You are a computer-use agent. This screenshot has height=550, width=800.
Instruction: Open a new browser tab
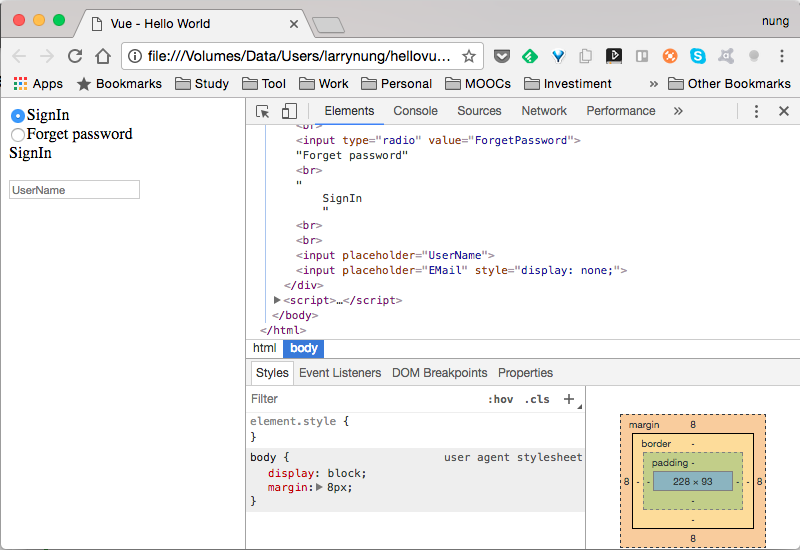click(x=328, y=25)
